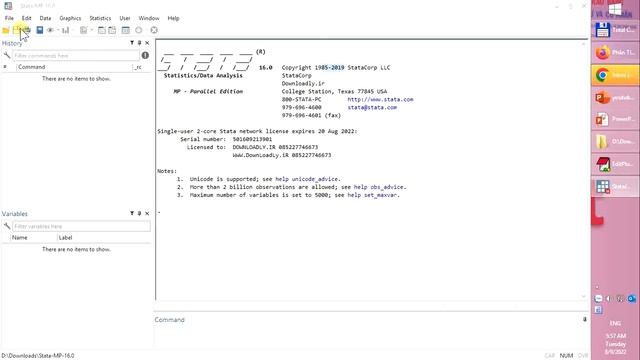Open the Window menu

point(149,18)
